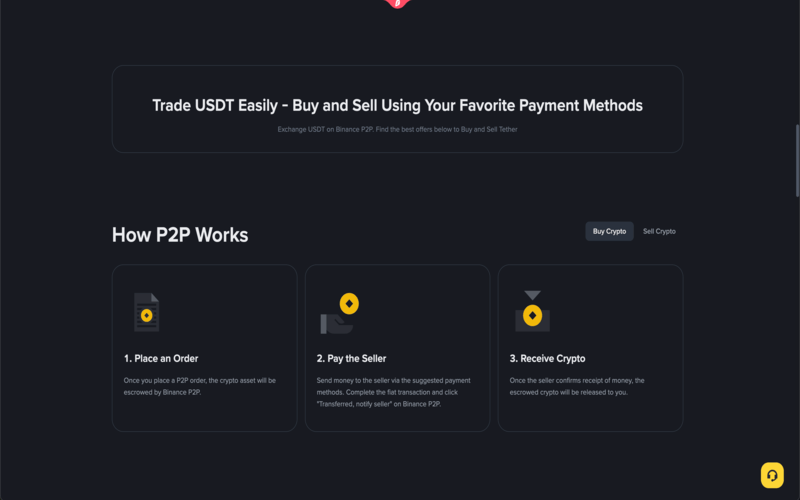The image size is (800, 500).
Task: Click the page's vertical scrollbar thumb
Action: point(796,160)
